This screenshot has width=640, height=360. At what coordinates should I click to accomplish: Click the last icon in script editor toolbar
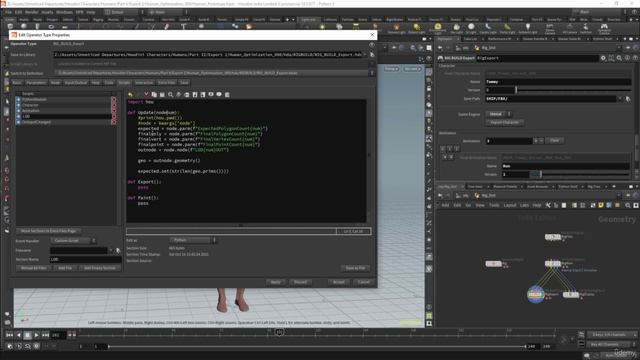(x=227, y=95)
